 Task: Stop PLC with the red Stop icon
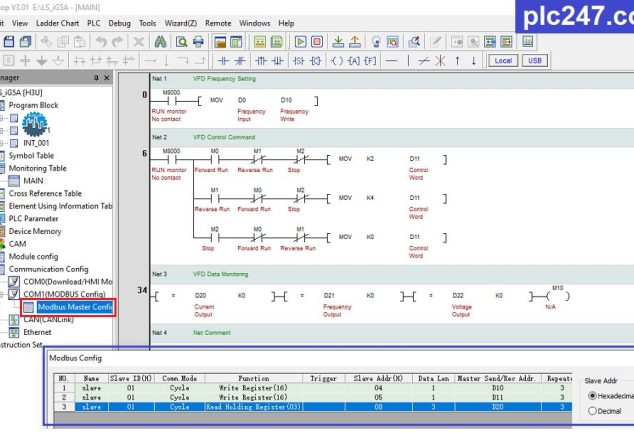317,42
